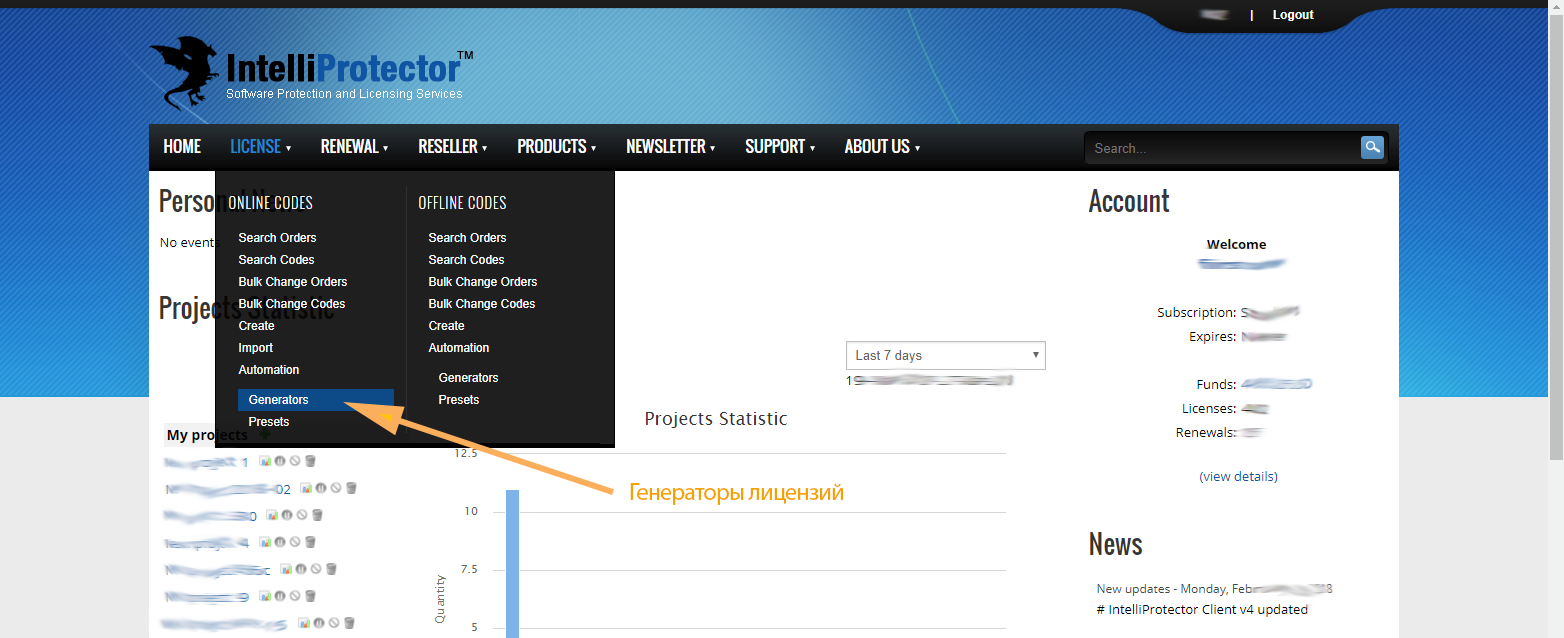Viewport: 1564px width, 638px height.
Task: Open the project link ending in 02
Action: [228, 489]
